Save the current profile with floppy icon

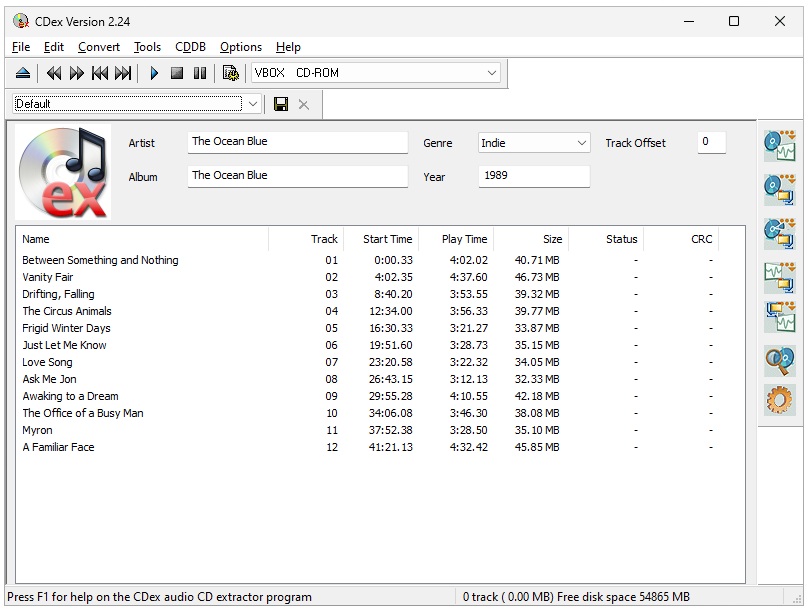(281, 104)
